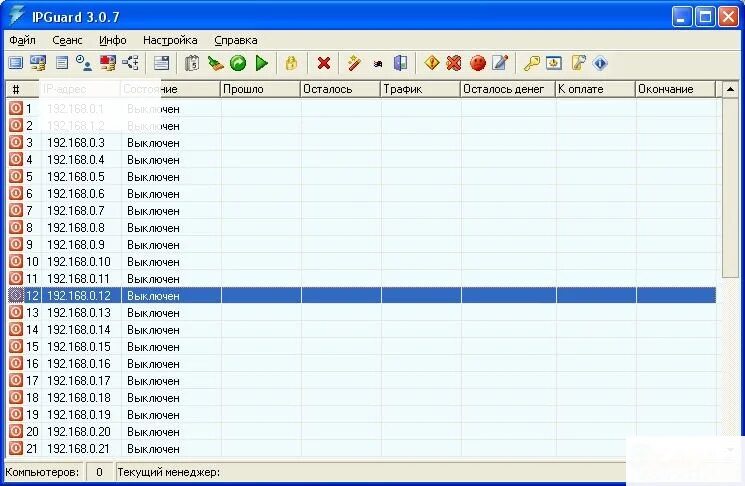This screenshot has height=486, width=745.
Task: Click the calendar icon showing 5
Action: (192, 63)
